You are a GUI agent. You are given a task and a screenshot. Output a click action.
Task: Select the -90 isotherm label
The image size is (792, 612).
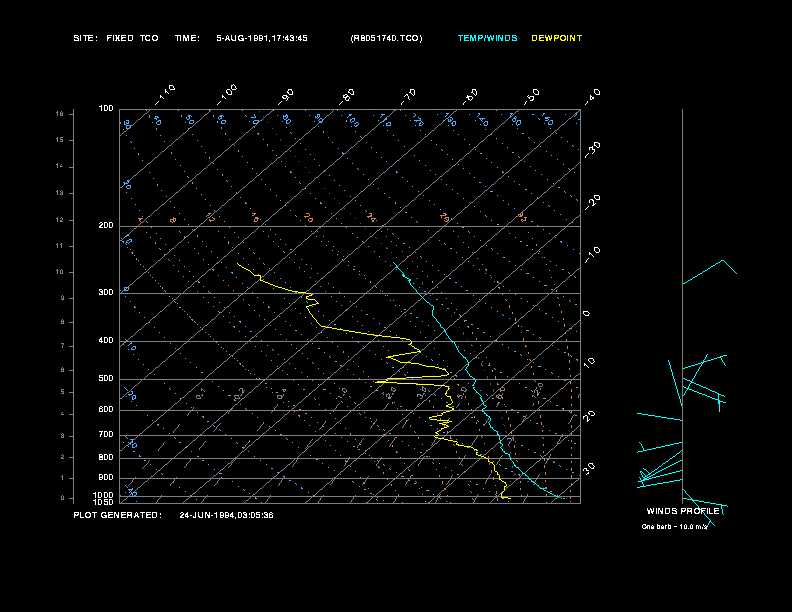tap(286, 97)
